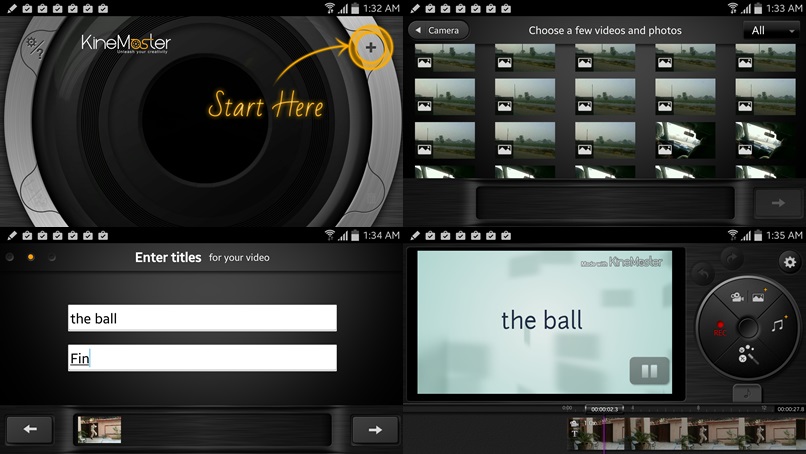Tap the plus button on KineMaster home
The height and width of the screenshot is (454, 806).
pyautogui.click(x=371, y=48)
